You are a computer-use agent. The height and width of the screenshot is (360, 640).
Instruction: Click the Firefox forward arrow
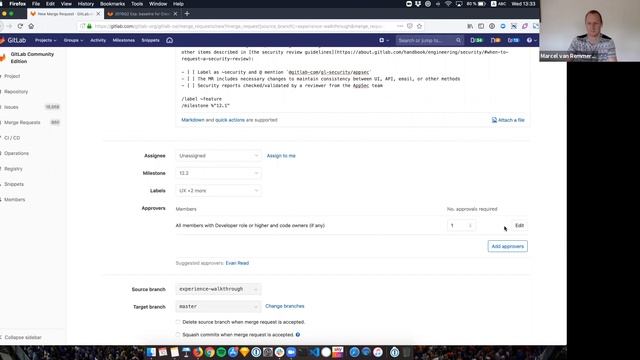9,26
